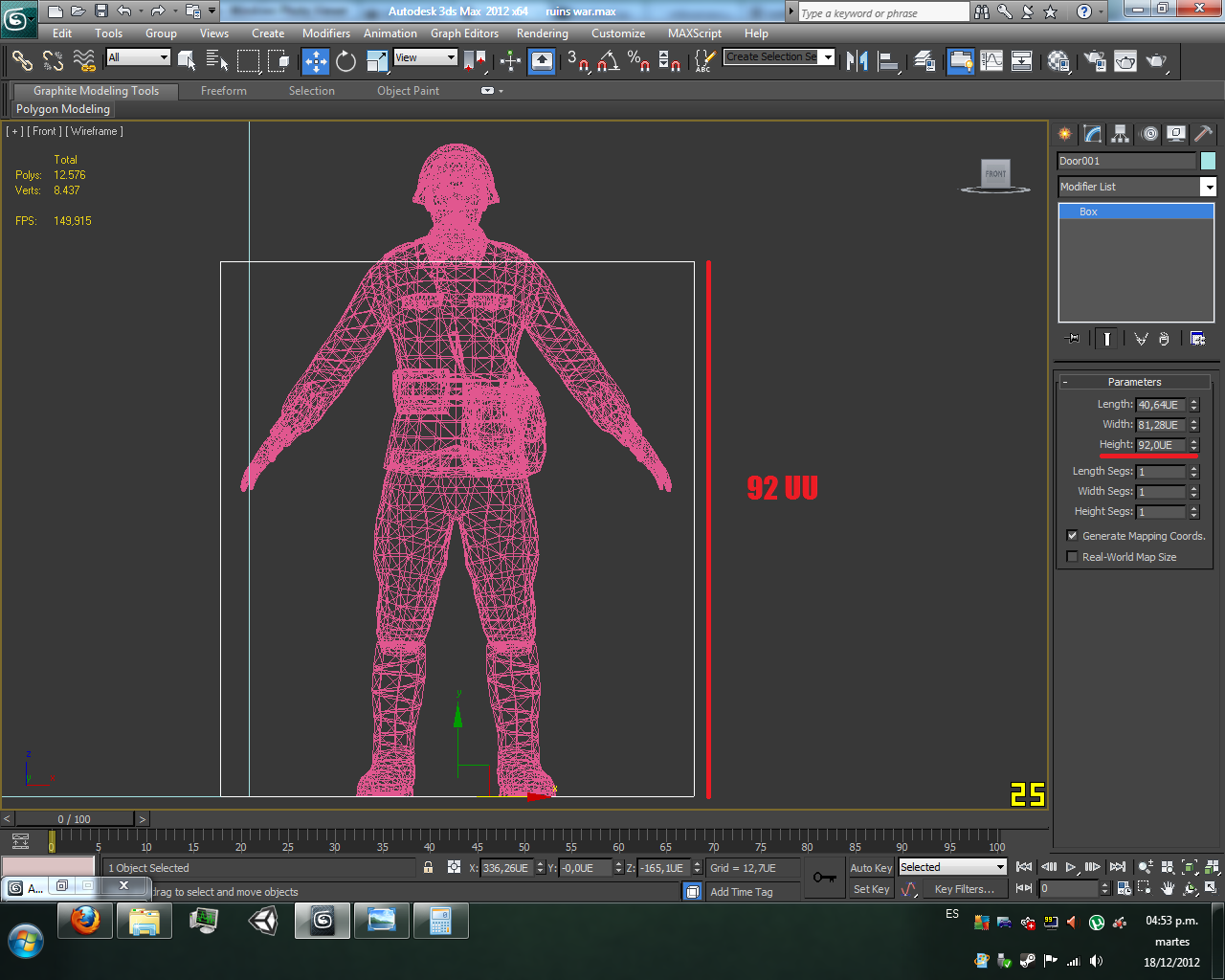Image resolution: width=1225 pixels, height=980 pixels.
Task: Open the Schematic View icon
Action: (1022, 61)
